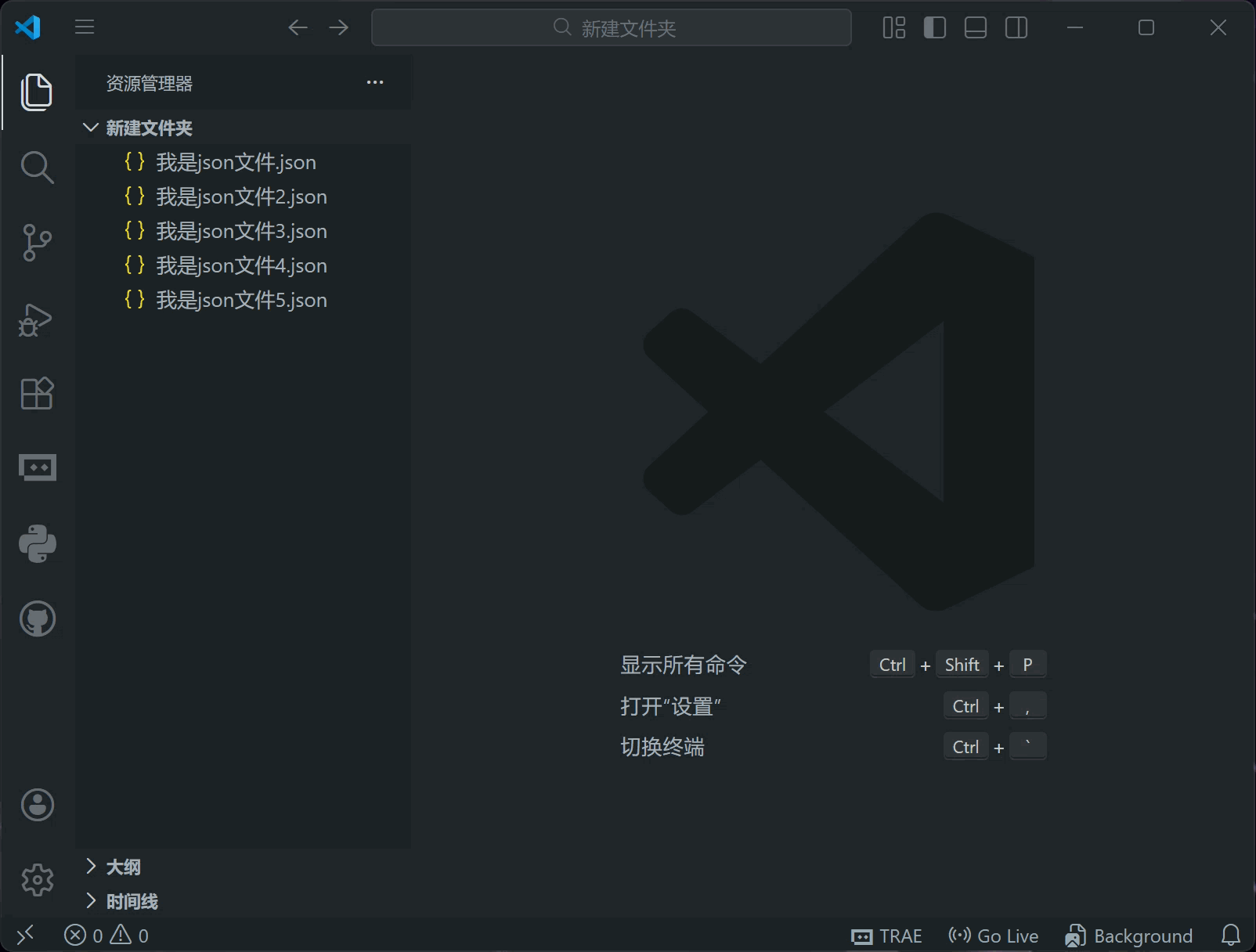Screen dimensions: 1256x952
Task: Open the Manage gear settings icon
Action: point(37,880)
